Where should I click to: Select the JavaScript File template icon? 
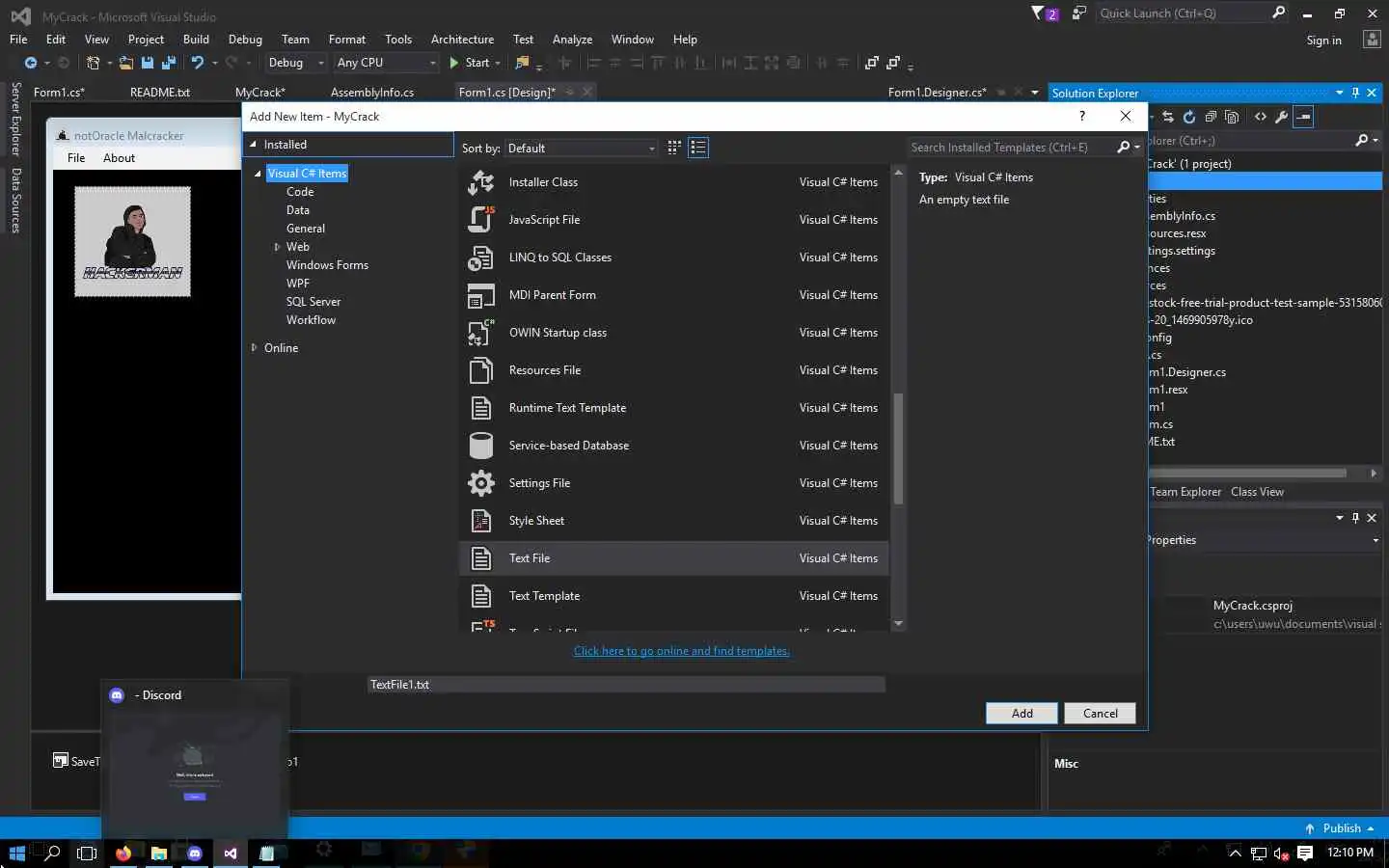pyautogui.click(x=480, y=220)
